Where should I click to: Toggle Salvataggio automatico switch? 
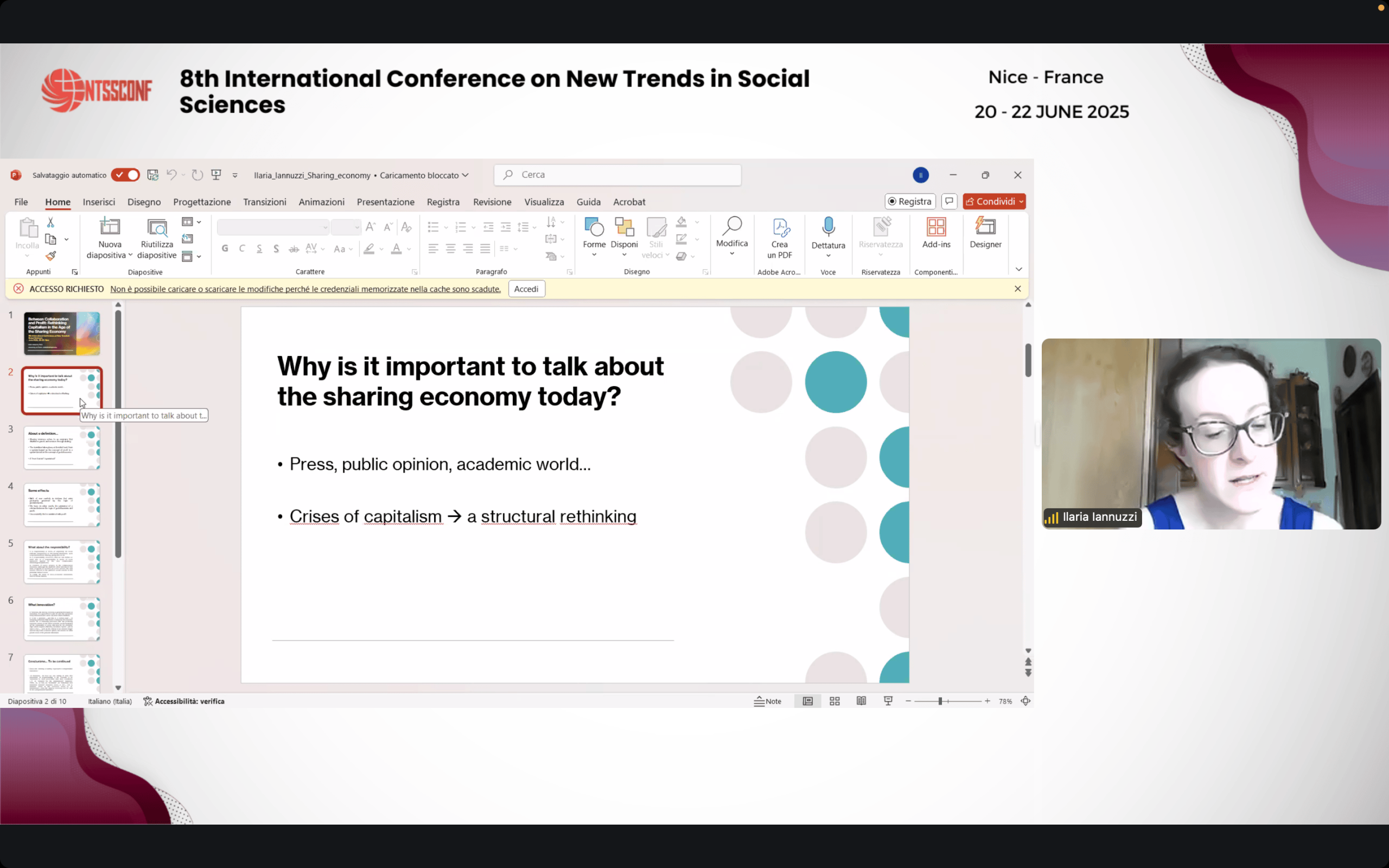tap(126, 175)
